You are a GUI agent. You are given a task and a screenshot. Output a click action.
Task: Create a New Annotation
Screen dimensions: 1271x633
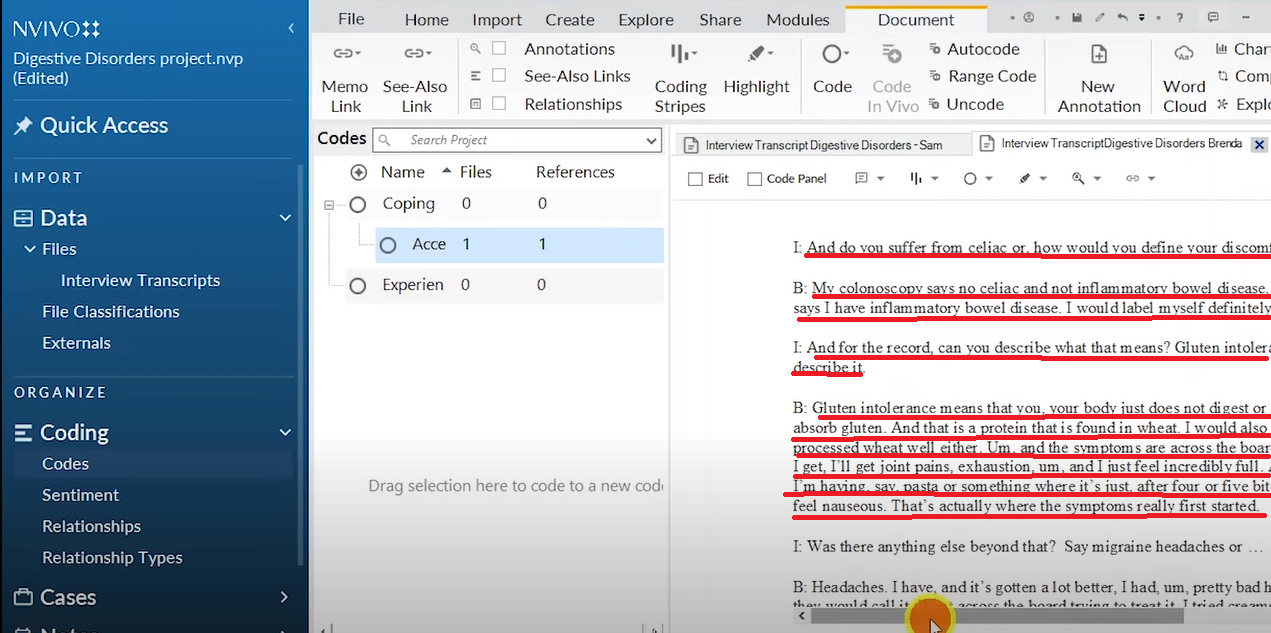click(1098, 77)
